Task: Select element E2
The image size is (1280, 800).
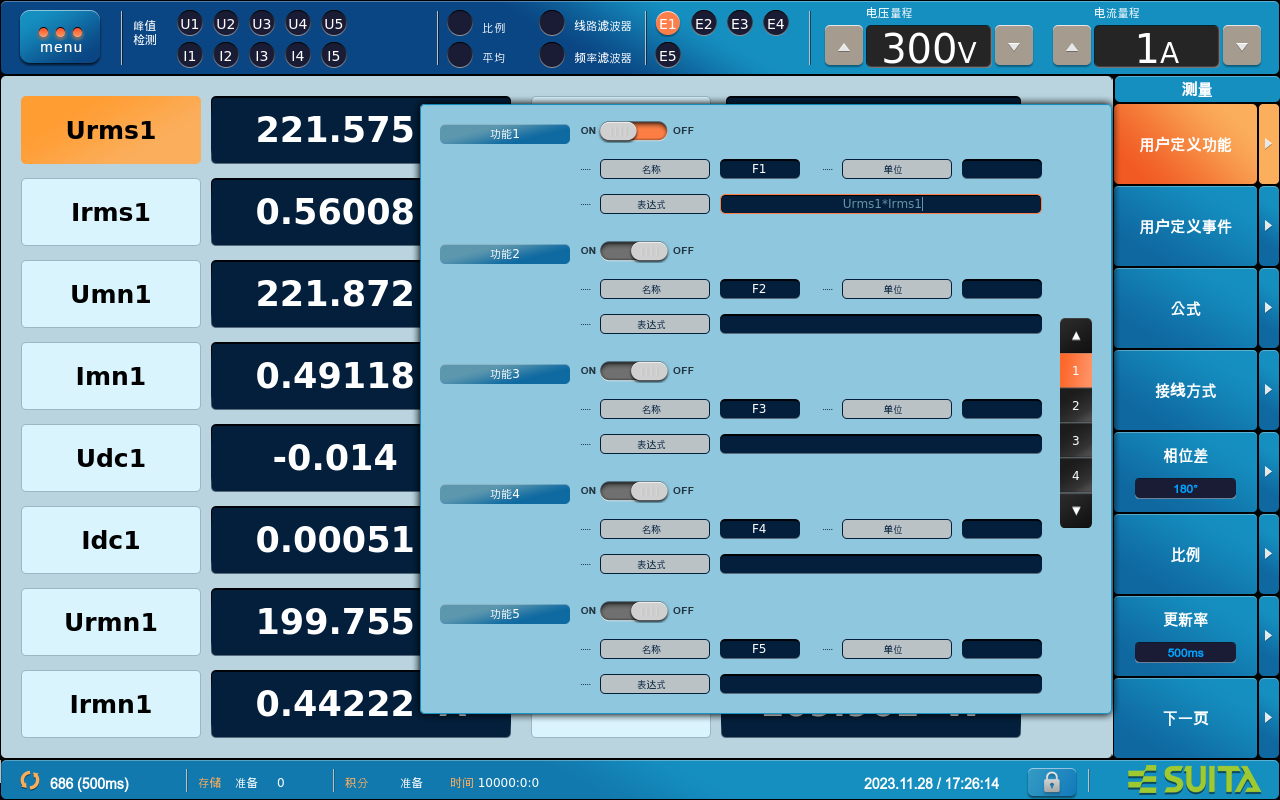Action: point(704,23)
